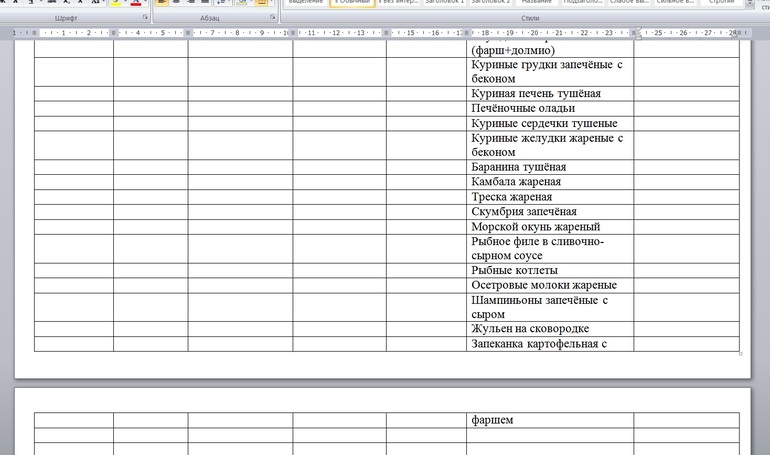Align paragraph text to the right
The width and height of the screenshot is (770, 455).
click(x=191, y=3)
